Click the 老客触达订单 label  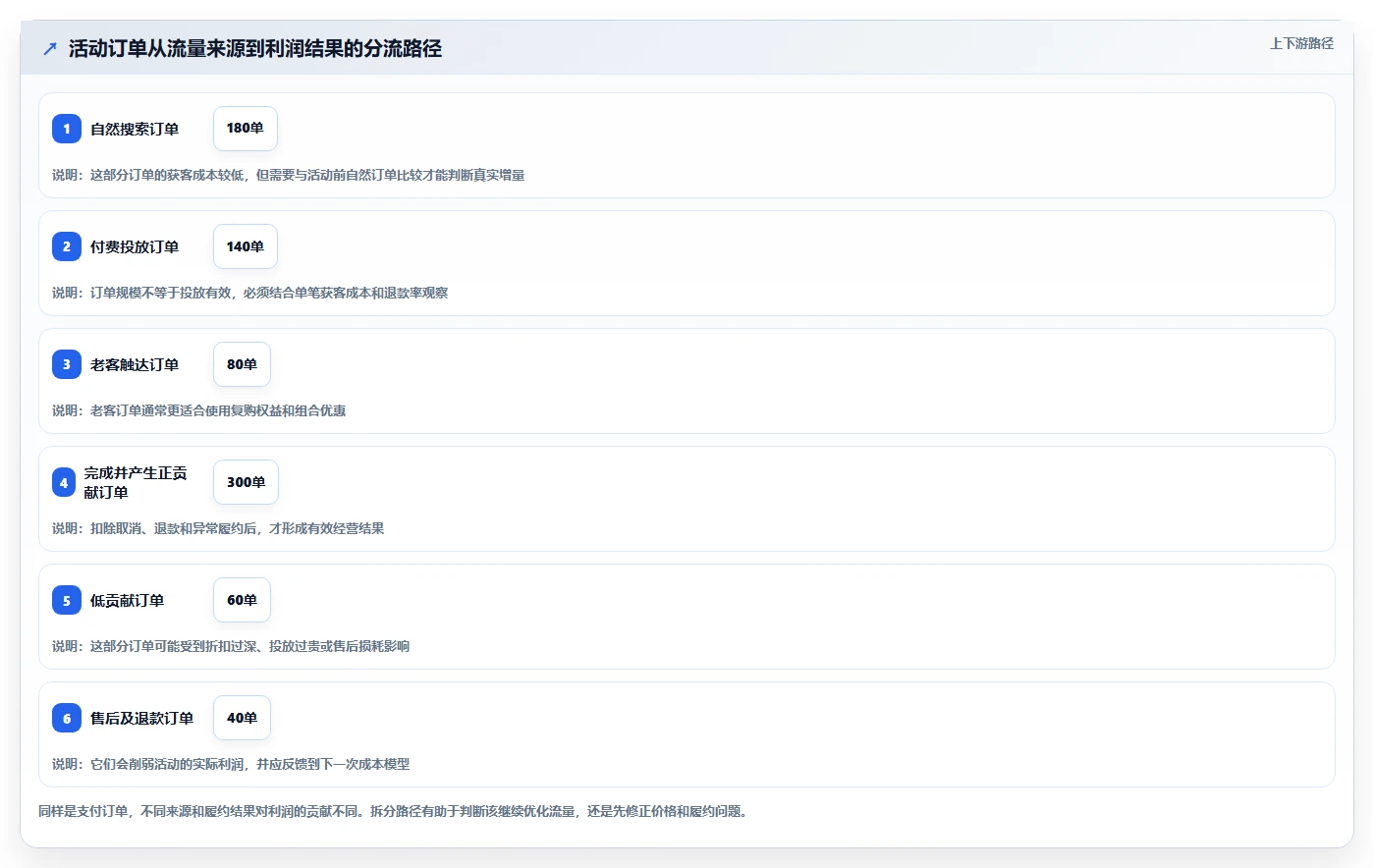pyautogui.click(x=135, y=364)
